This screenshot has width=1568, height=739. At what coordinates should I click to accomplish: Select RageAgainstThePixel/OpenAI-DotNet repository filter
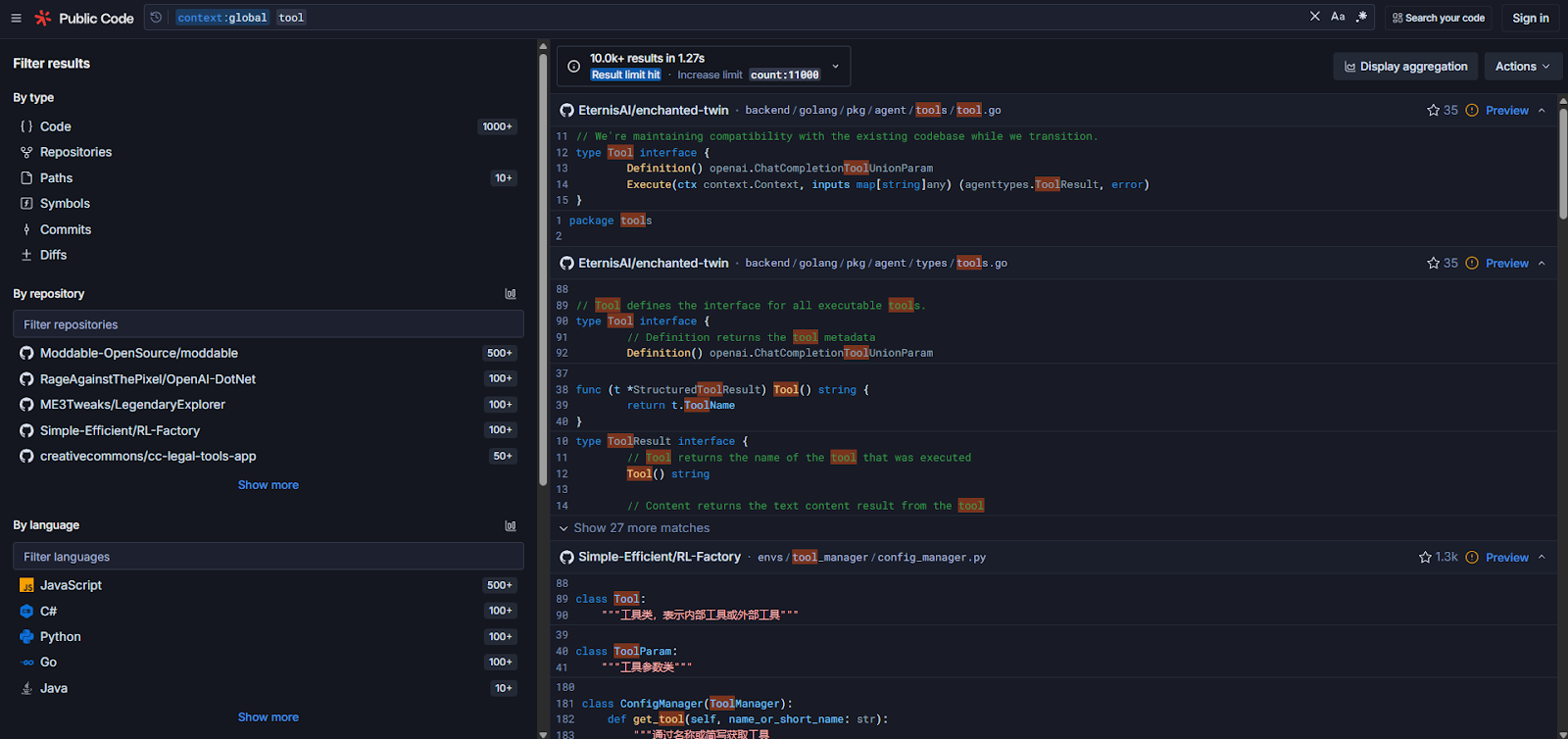[268, 378]
